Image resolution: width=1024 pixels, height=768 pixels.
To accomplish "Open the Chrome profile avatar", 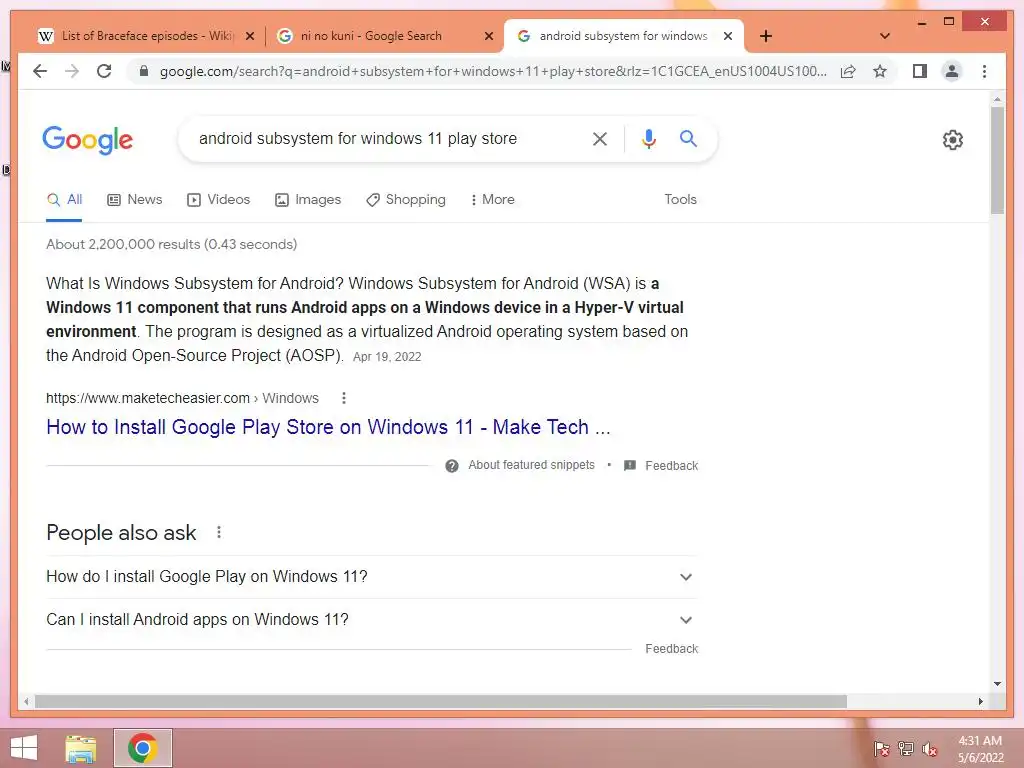I will point(952,71).
